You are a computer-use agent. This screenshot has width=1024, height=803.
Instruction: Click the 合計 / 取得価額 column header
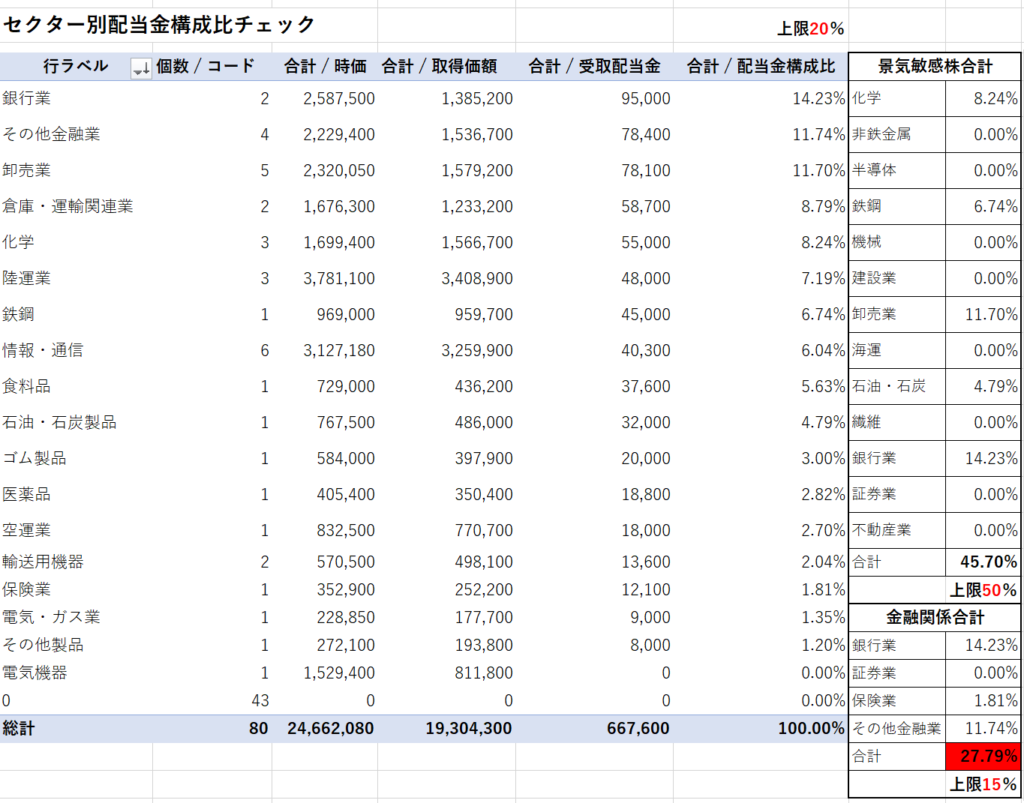(x=446, y=67)
